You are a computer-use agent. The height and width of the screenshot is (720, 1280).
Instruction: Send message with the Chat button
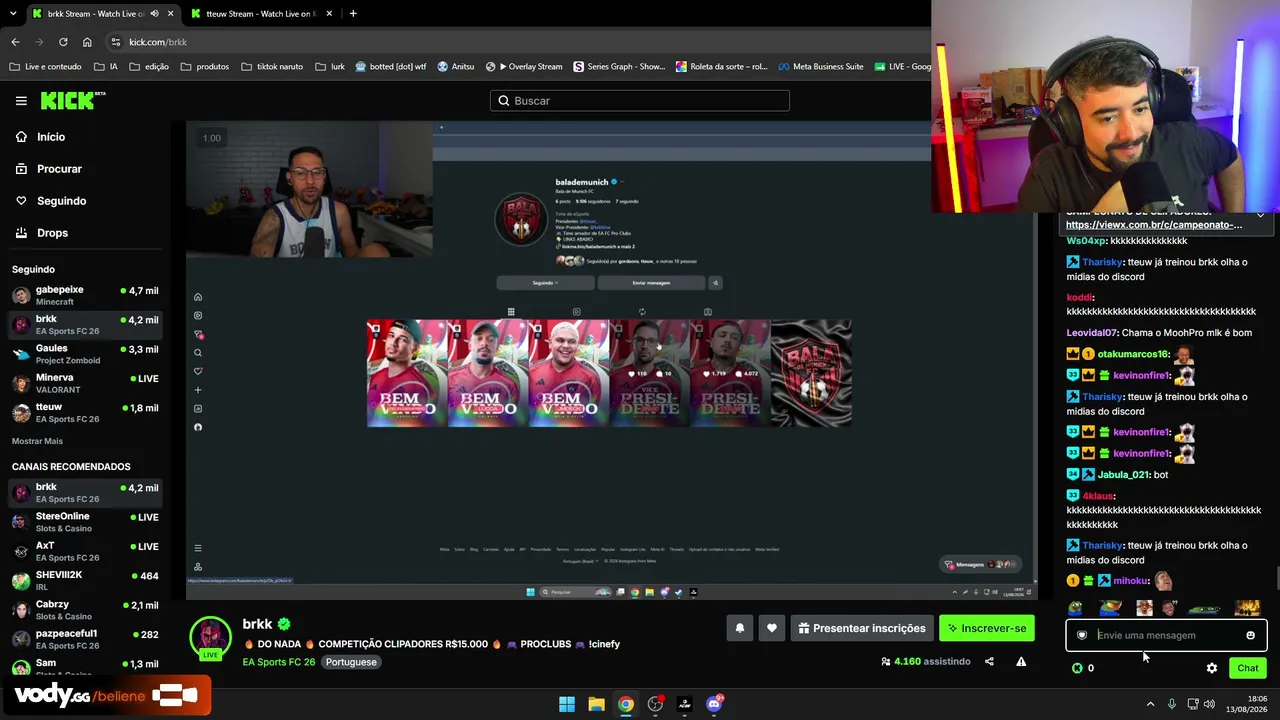pos(1248,668)
